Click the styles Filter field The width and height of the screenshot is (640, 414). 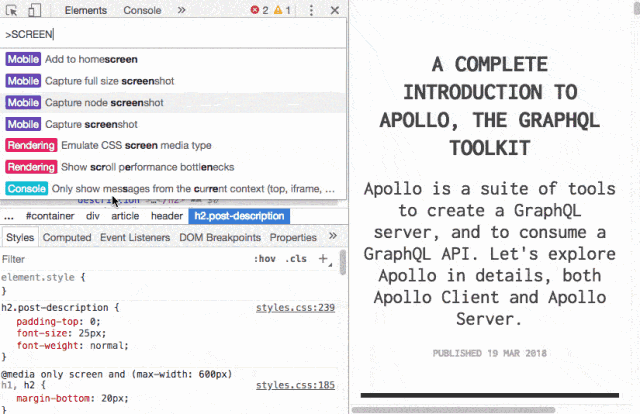122,259
